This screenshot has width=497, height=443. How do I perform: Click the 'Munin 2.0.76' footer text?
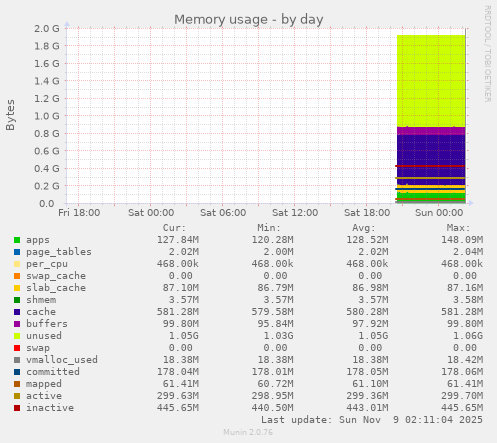248,432
